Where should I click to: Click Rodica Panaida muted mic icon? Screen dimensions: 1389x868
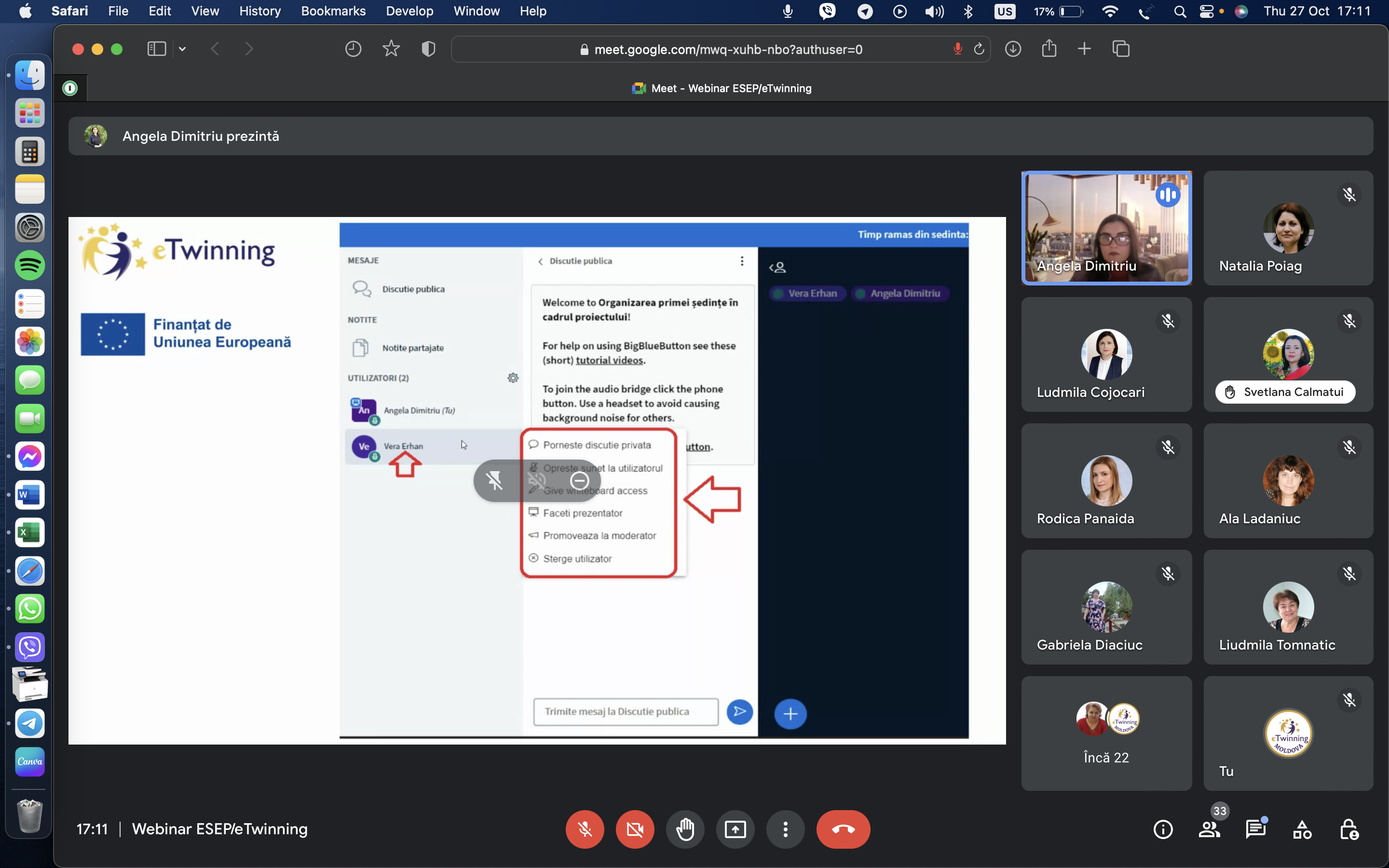[x=1168, y=447]
